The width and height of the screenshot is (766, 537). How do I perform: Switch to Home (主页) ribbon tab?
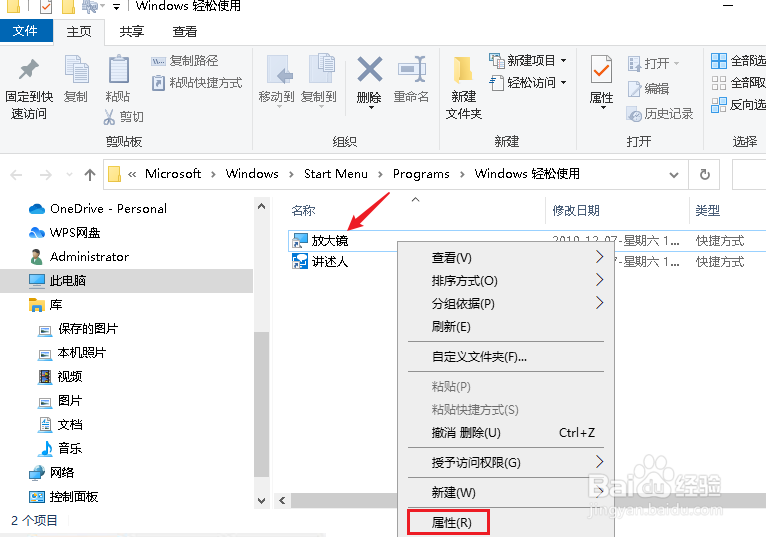(79, 32)
